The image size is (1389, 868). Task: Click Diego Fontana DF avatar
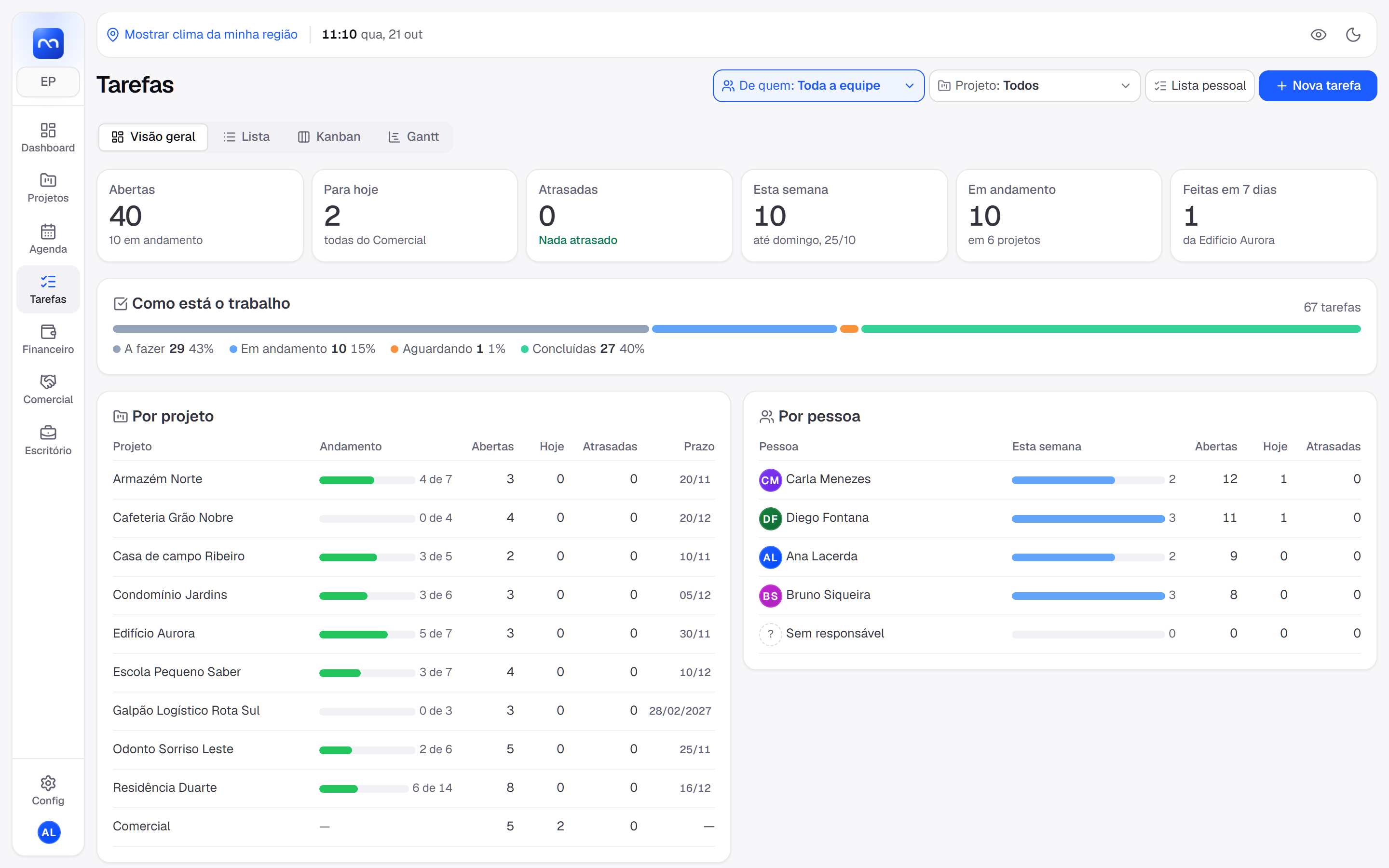(x=770, y=518)
